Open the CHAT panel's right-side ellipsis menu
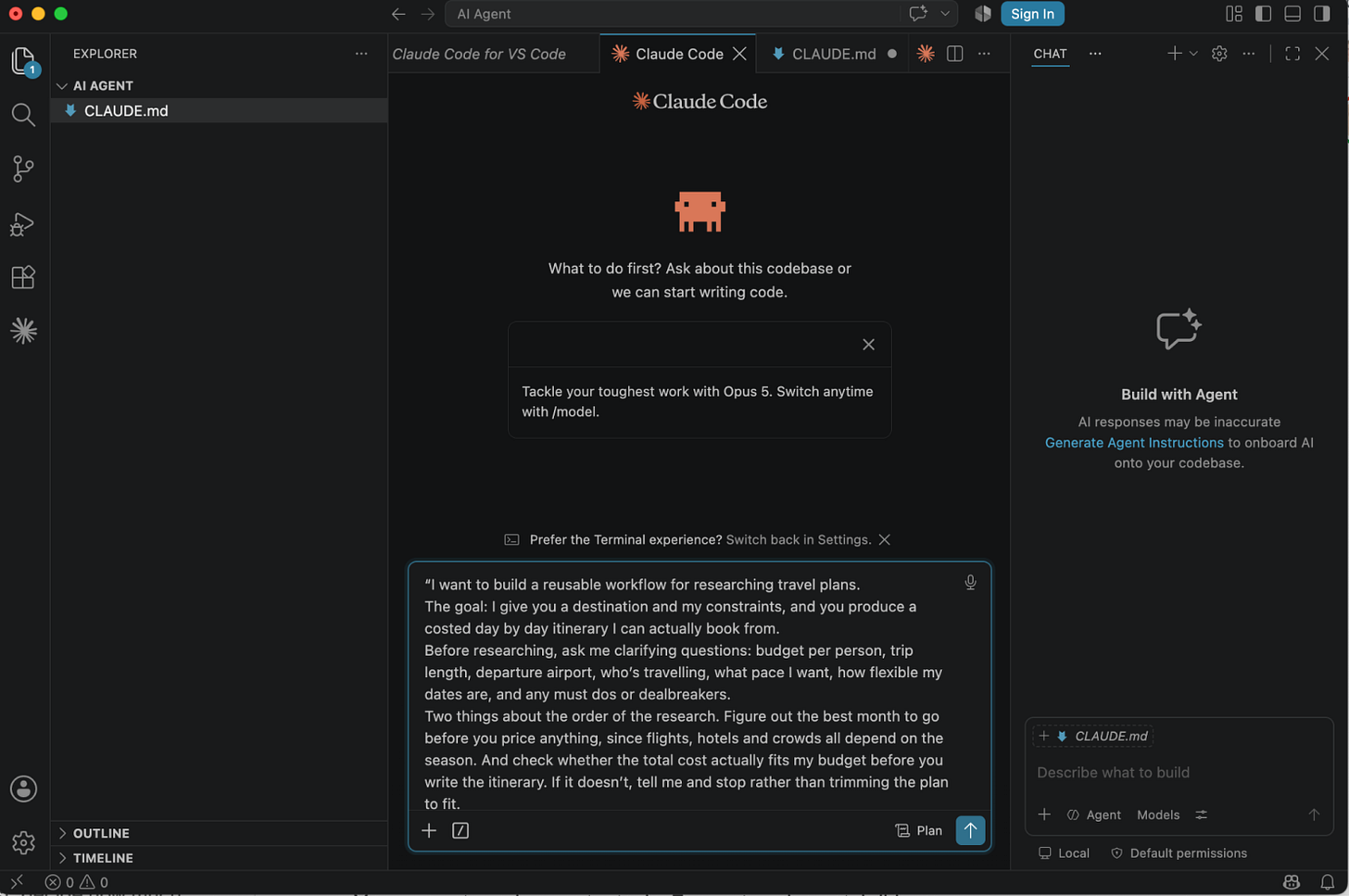This screenshot has width=1349, height=896. point(1249,54)
